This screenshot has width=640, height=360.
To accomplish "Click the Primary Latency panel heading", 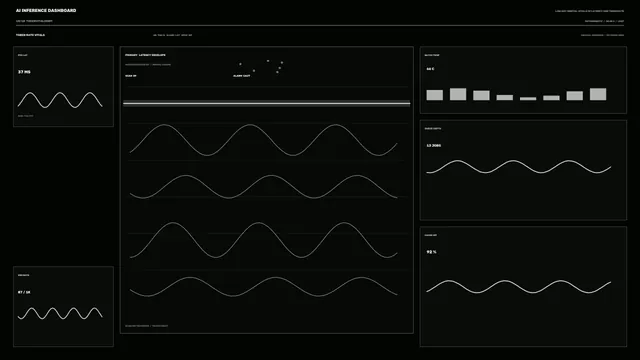I will point(145,55).
